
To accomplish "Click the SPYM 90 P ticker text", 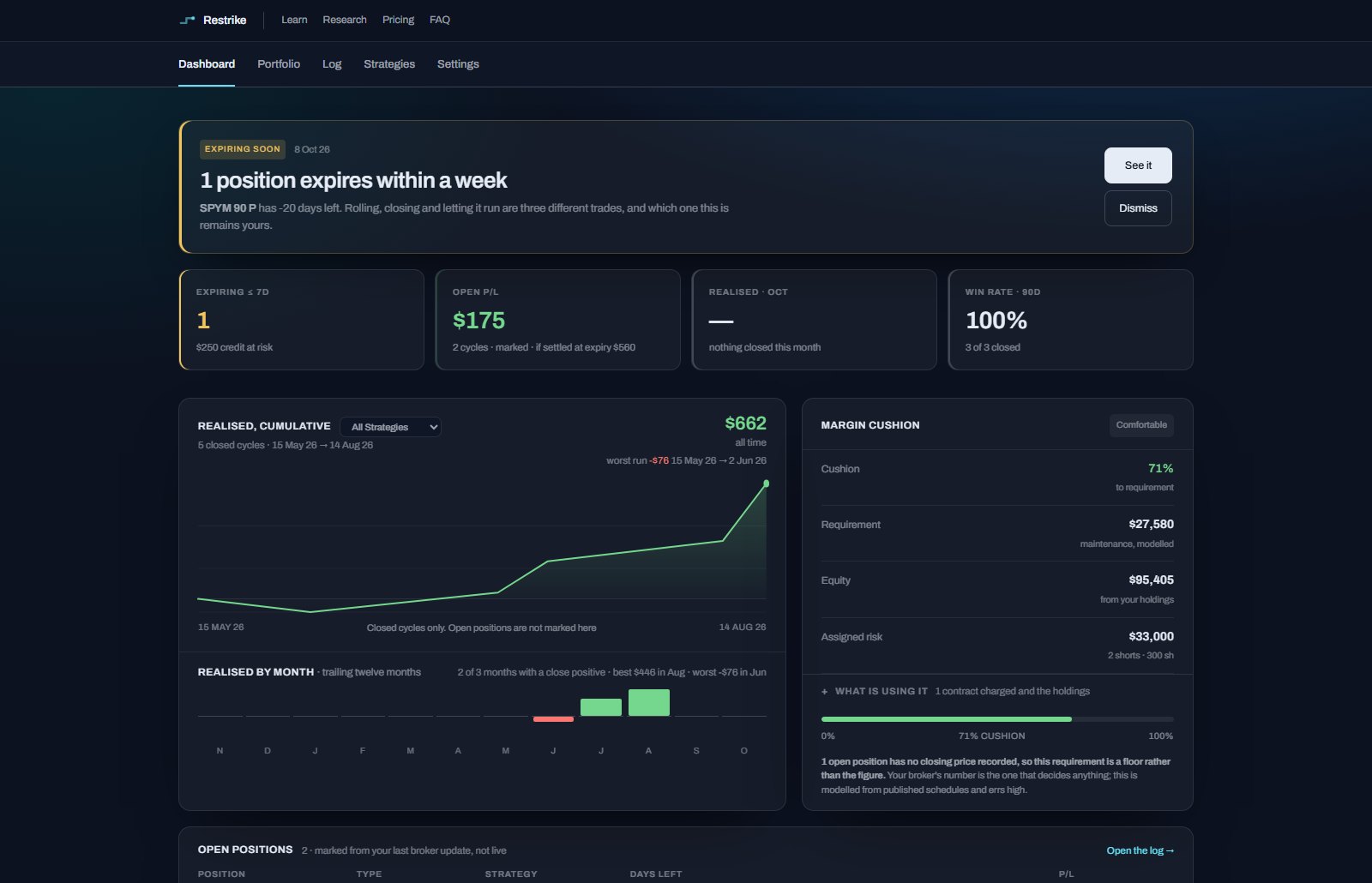I will tap(228, 208).
